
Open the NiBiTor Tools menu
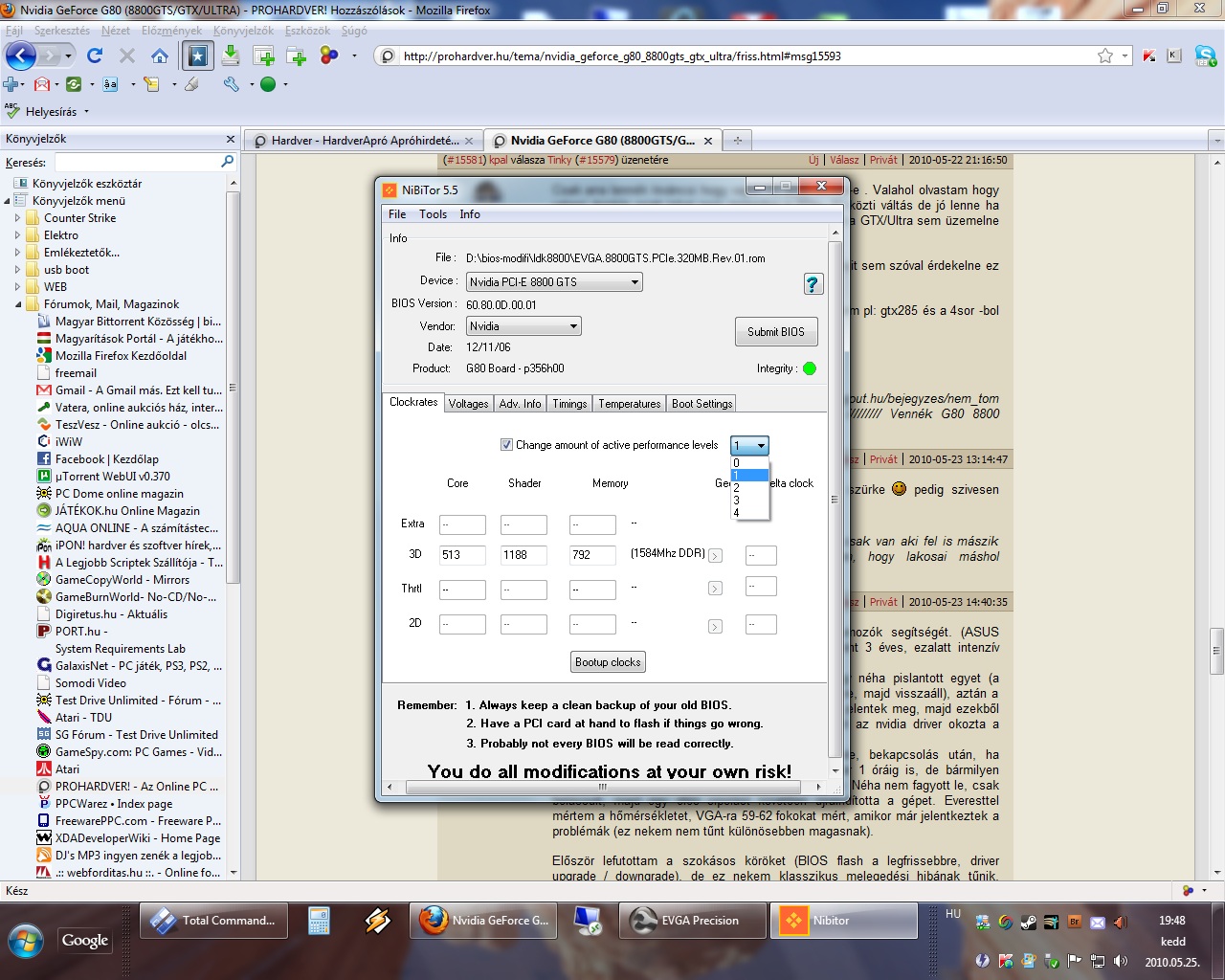(433, 214)
